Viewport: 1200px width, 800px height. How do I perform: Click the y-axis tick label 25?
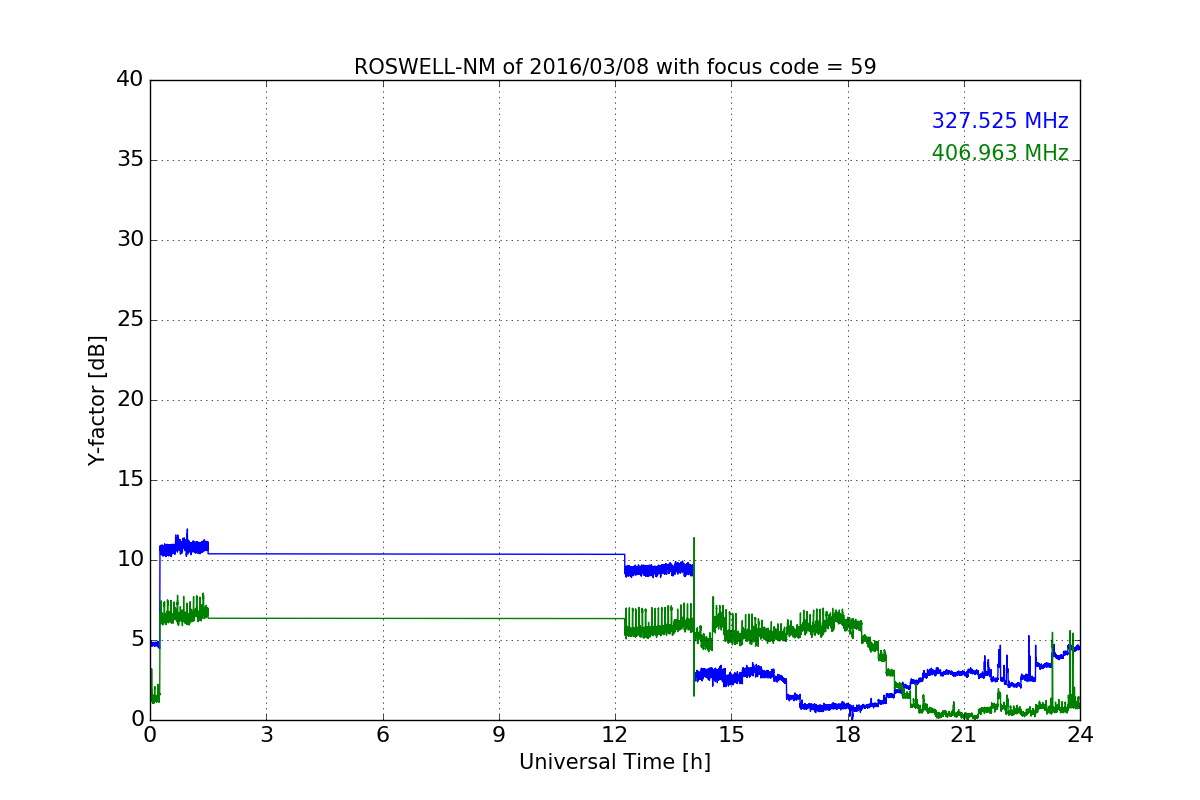[130, 320]
